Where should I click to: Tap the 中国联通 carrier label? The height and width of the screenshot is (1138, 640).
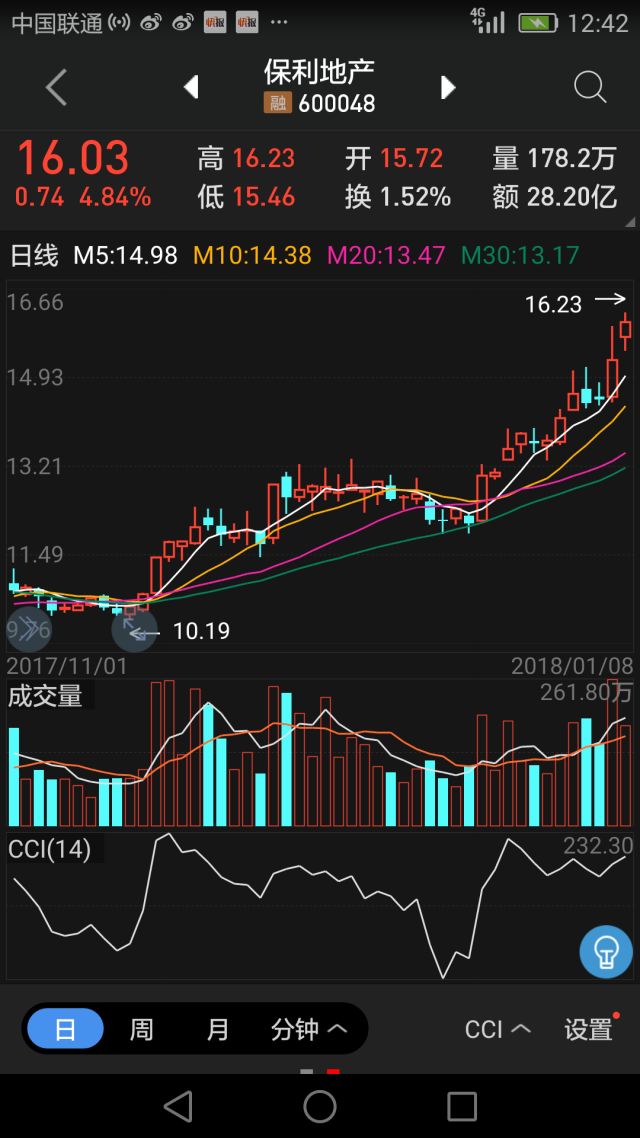click(x=57, y=23)
